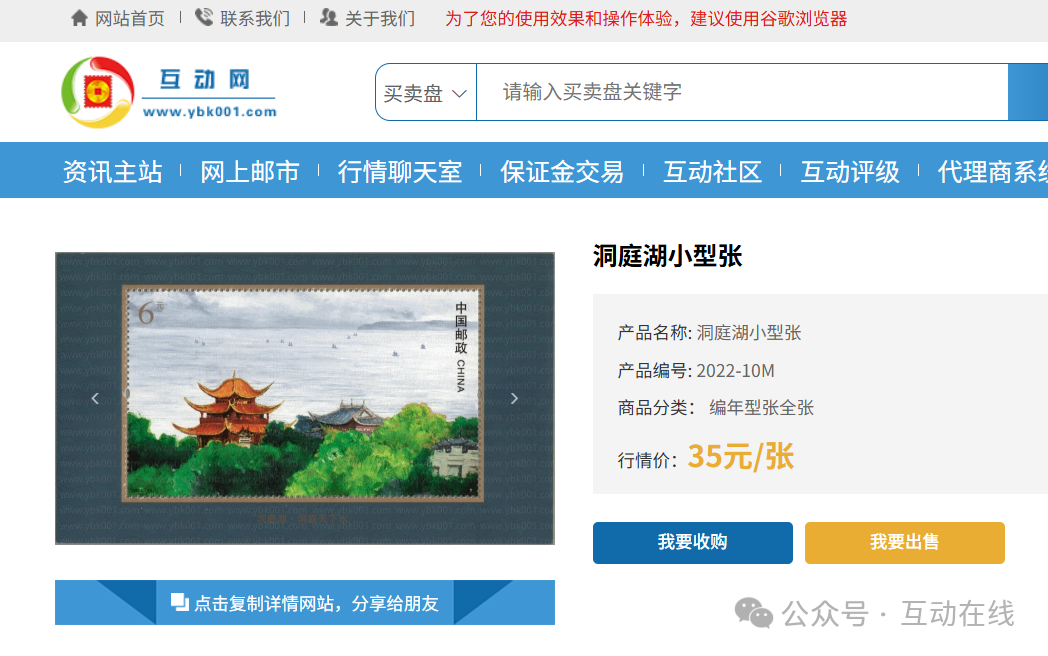Click the 洞庭湖 stamp image thumbnail
1048x656 pixels.
(304, 398)
